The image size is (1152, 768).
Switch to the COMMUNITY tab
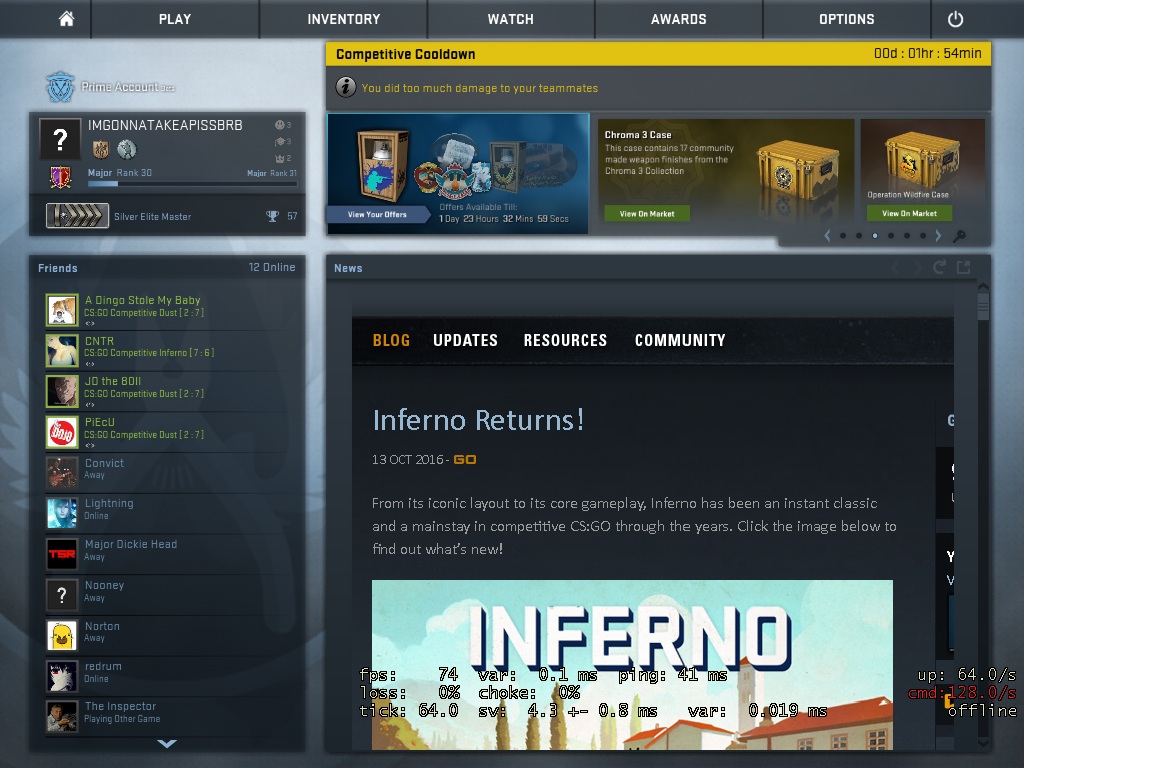[680, 340]
